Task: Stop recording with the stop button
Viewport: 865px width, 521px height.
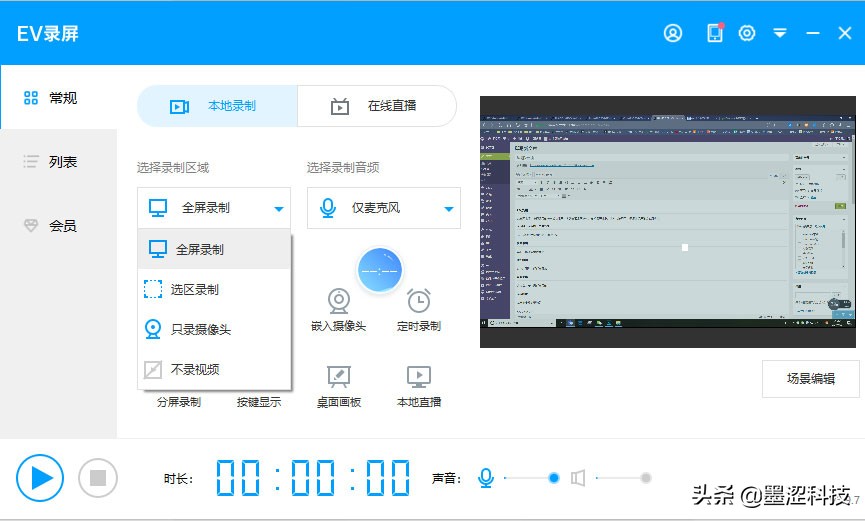Action: (x=98, y=478)
